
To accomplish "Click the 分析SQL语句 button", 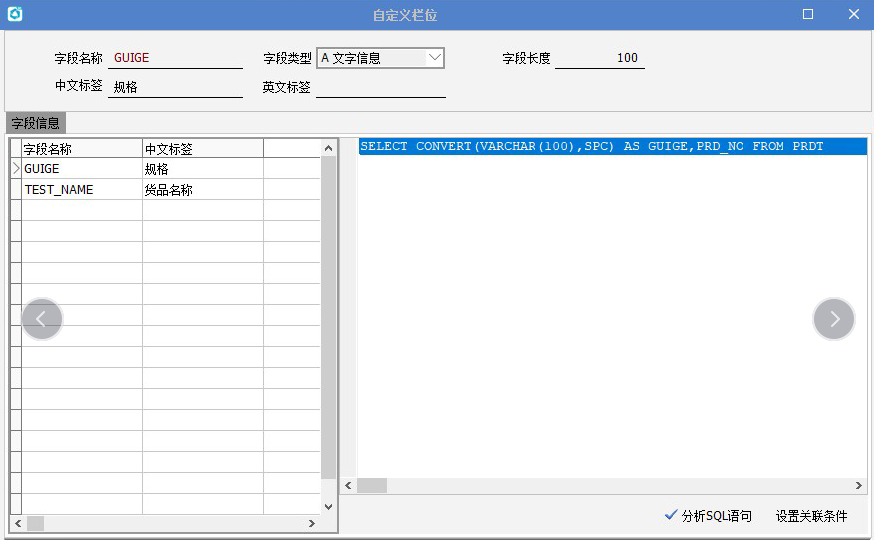I will point(716,516).
